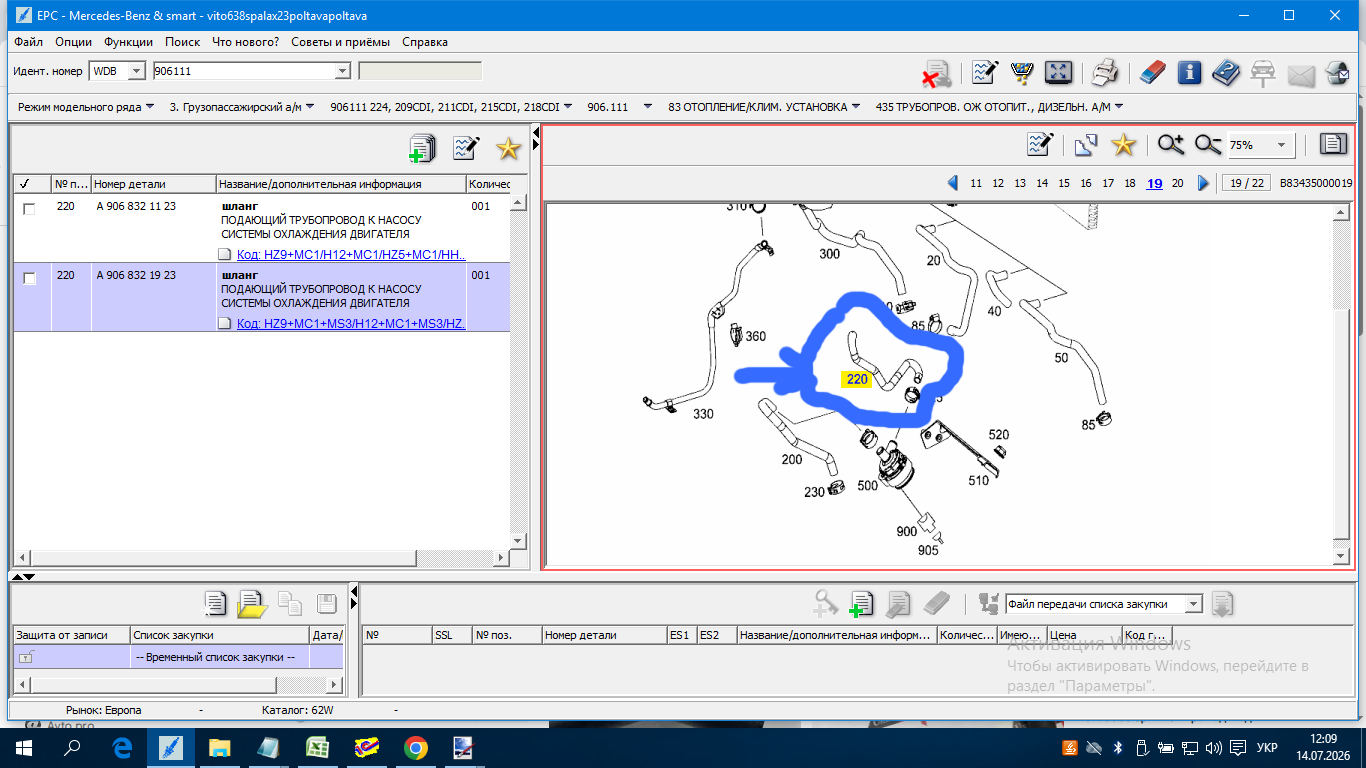Zoom out the diagram with magnifier minus
Image resolution: width=1366 pixels, height=768 pixels.
point(1208,145)
